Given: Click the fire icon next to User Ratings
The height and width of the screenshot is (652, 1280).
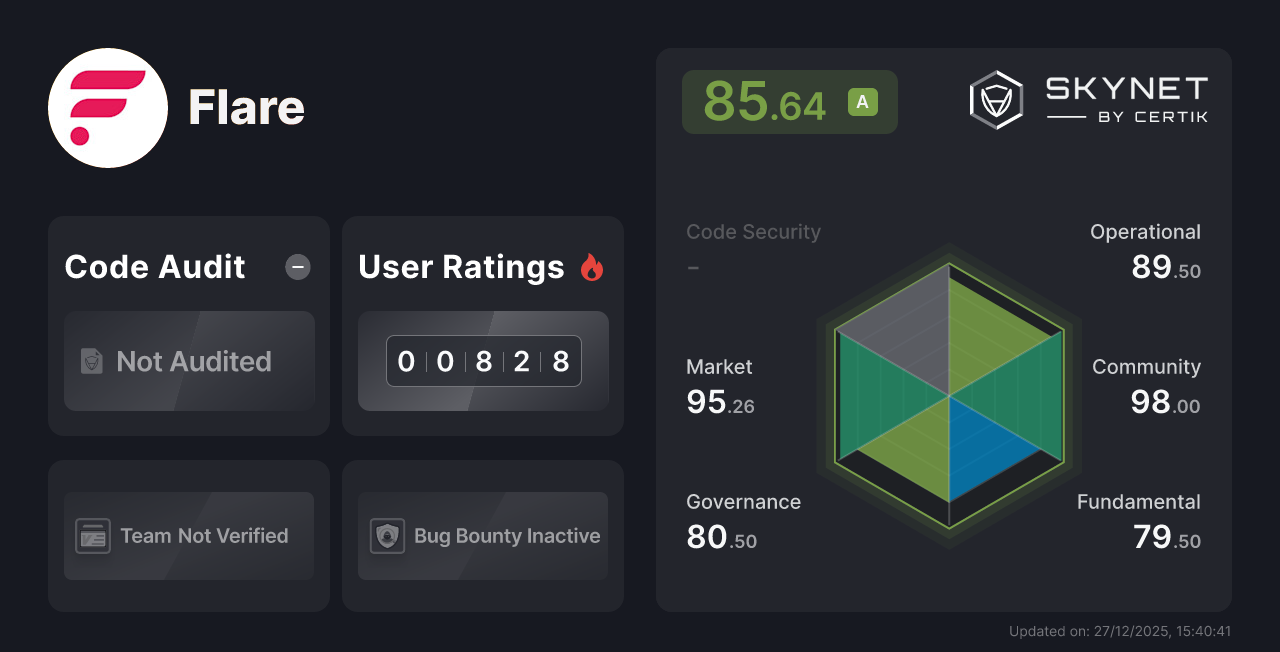Looking at the screenshot, I should coord(592,266).
